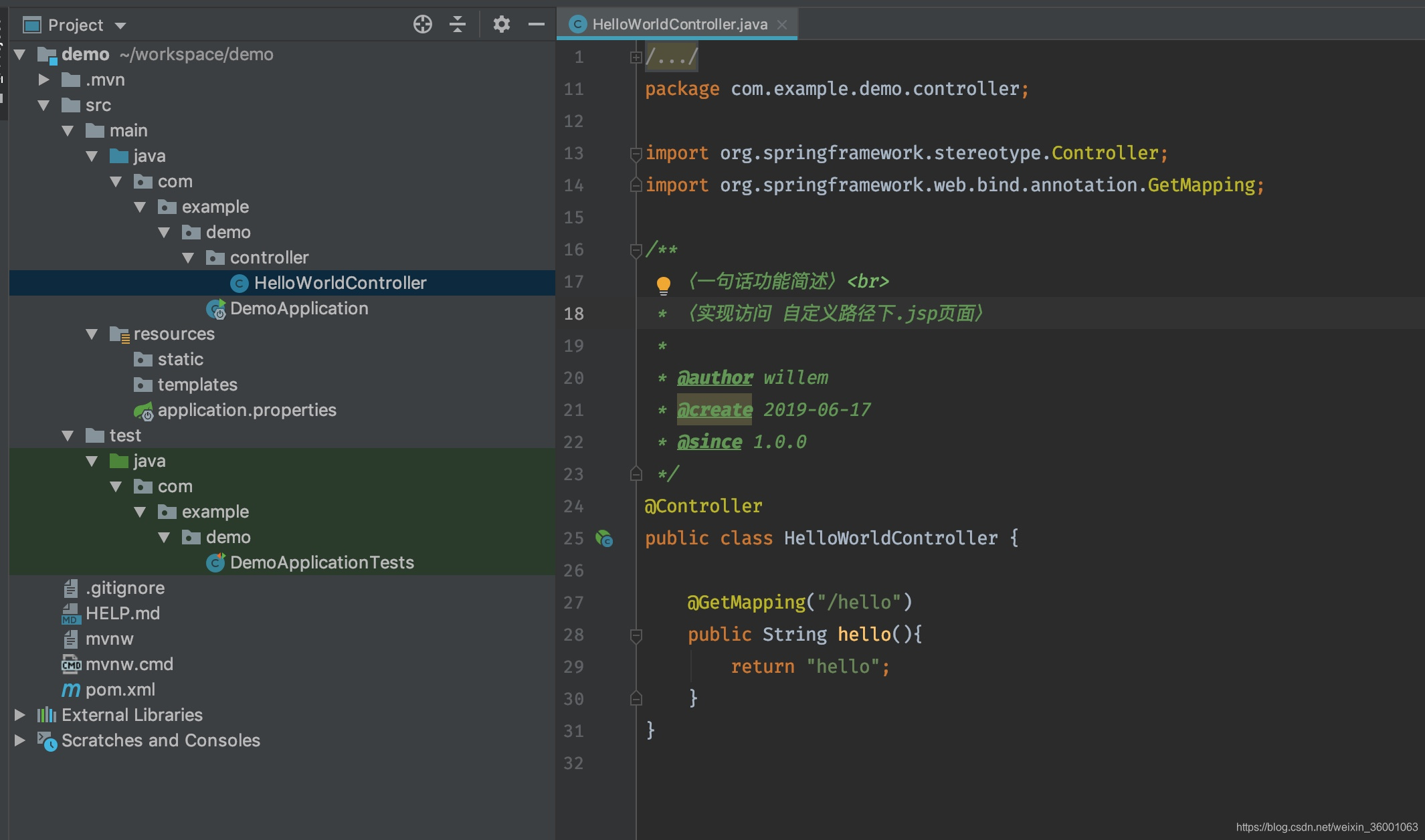The image size is (1425, 840).
Task: Fold the Javadoc comment at line 16
Action: [636, 250]
